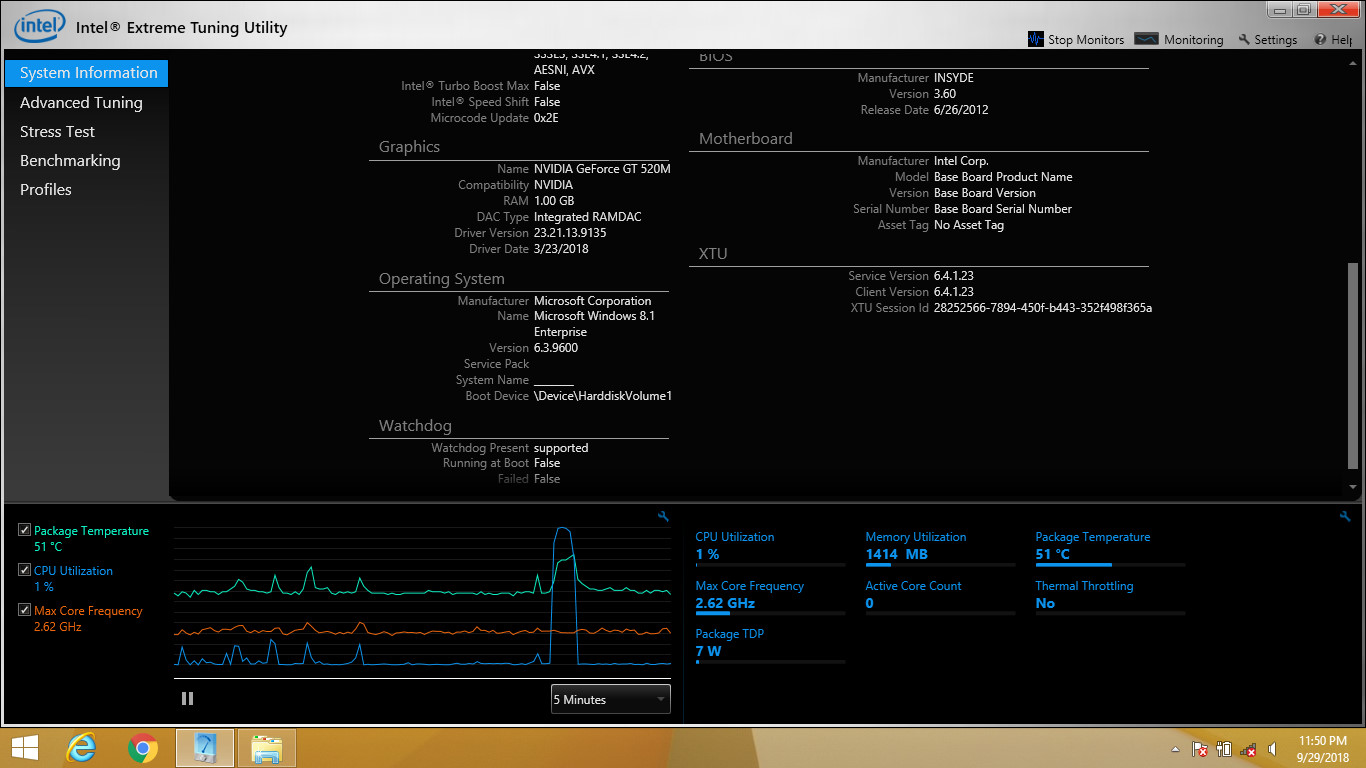Click the 'Motherboard' section heading
The height and width of the screenshot is (768, 1366).
tap(745, 139)
